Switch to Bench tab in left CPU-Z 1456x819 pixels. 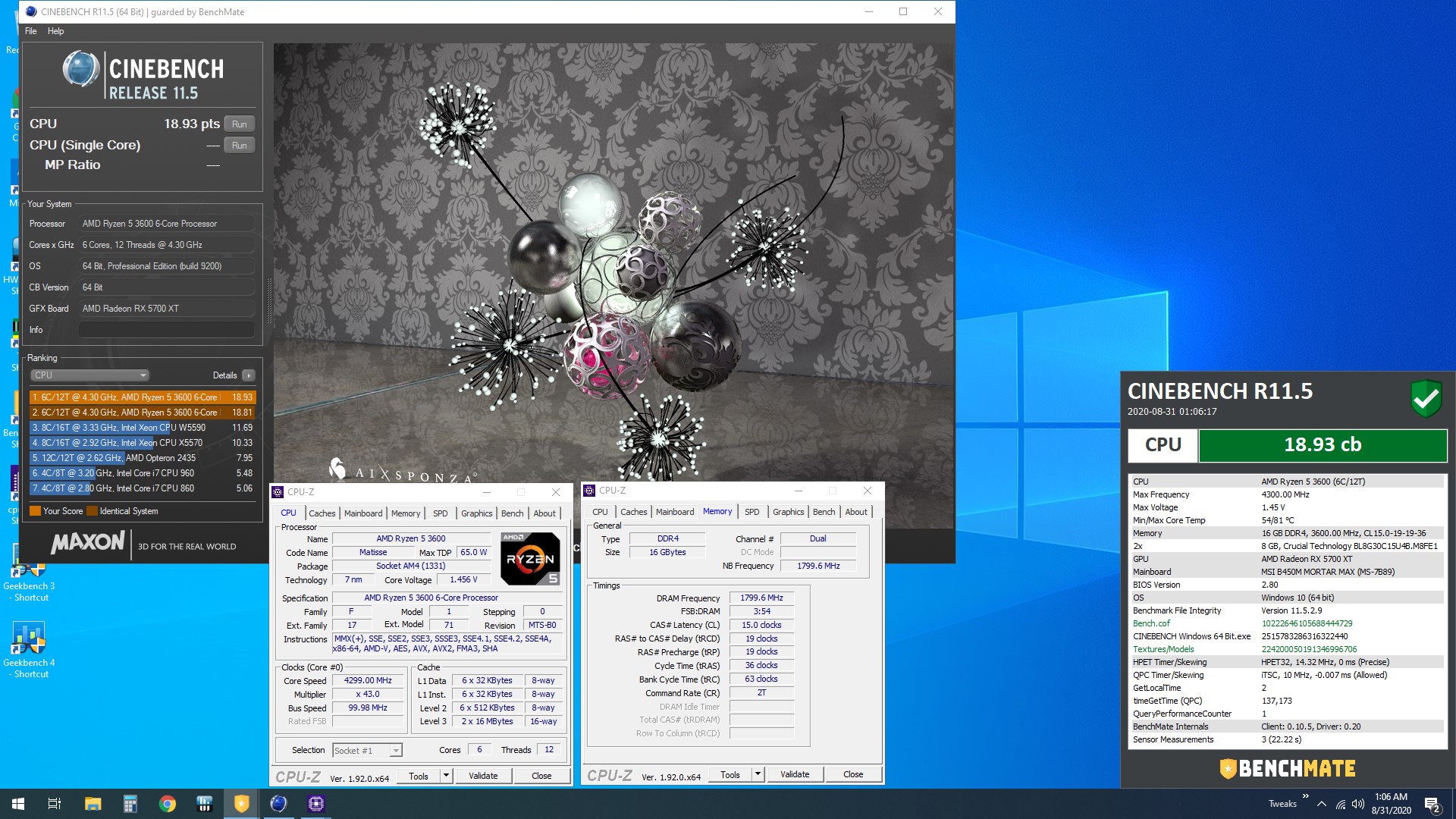pyautogui.click(x=512, y=513)
